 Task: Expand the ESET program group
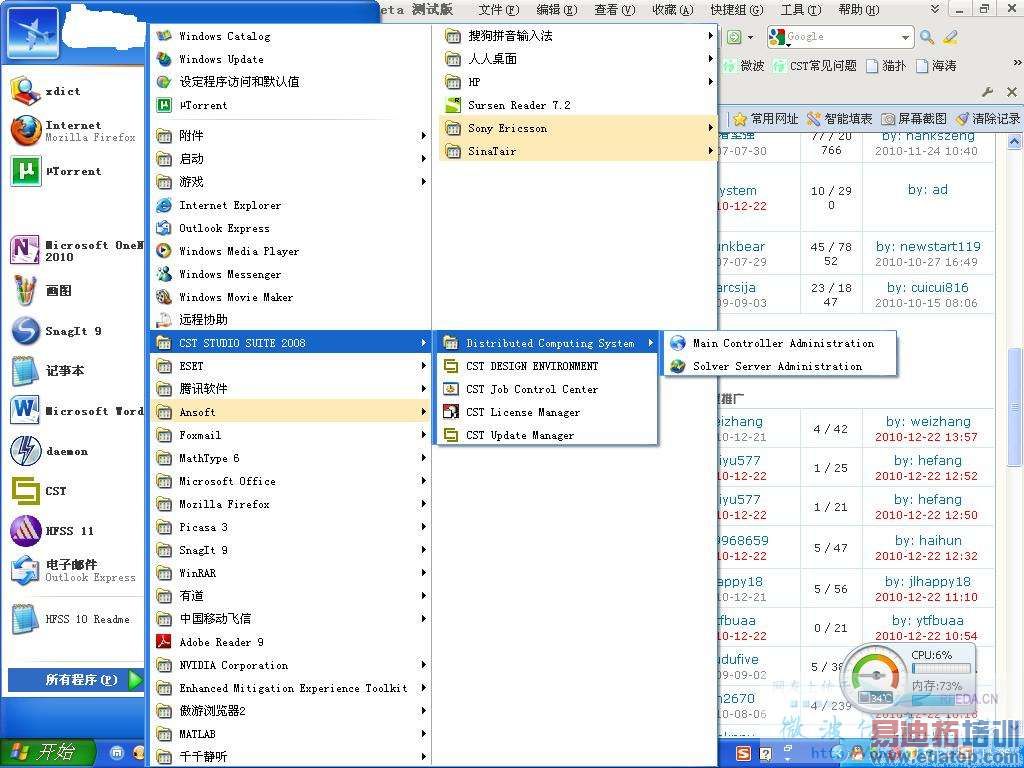290,366
